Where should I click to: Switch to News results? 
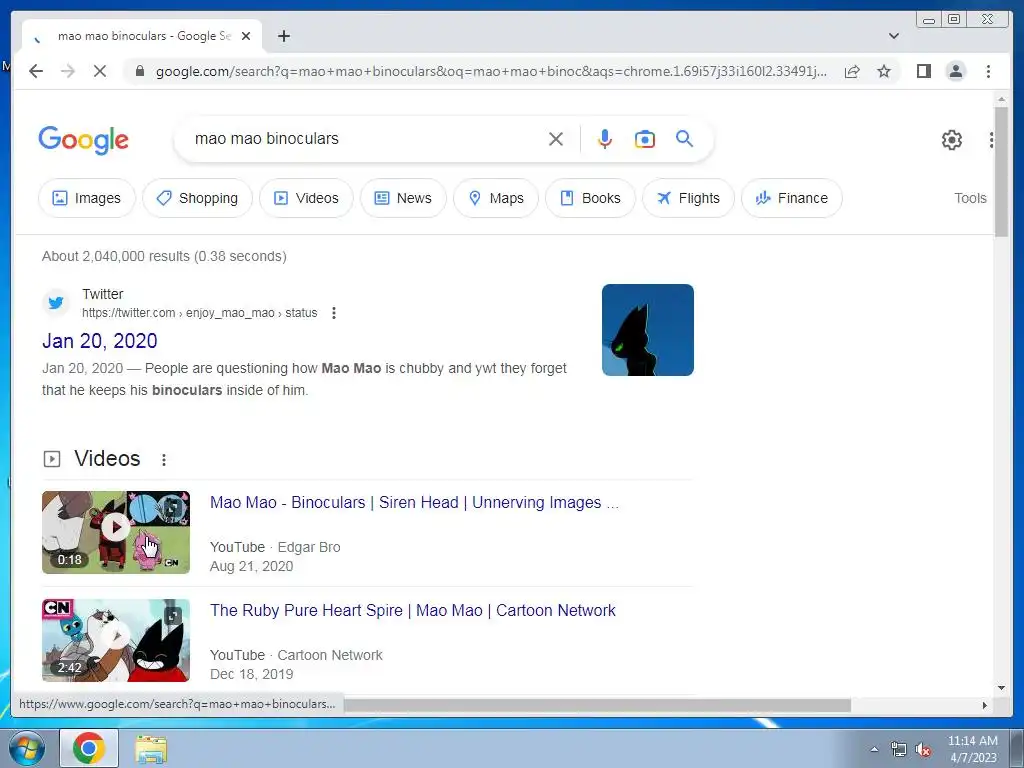(403, 198)
